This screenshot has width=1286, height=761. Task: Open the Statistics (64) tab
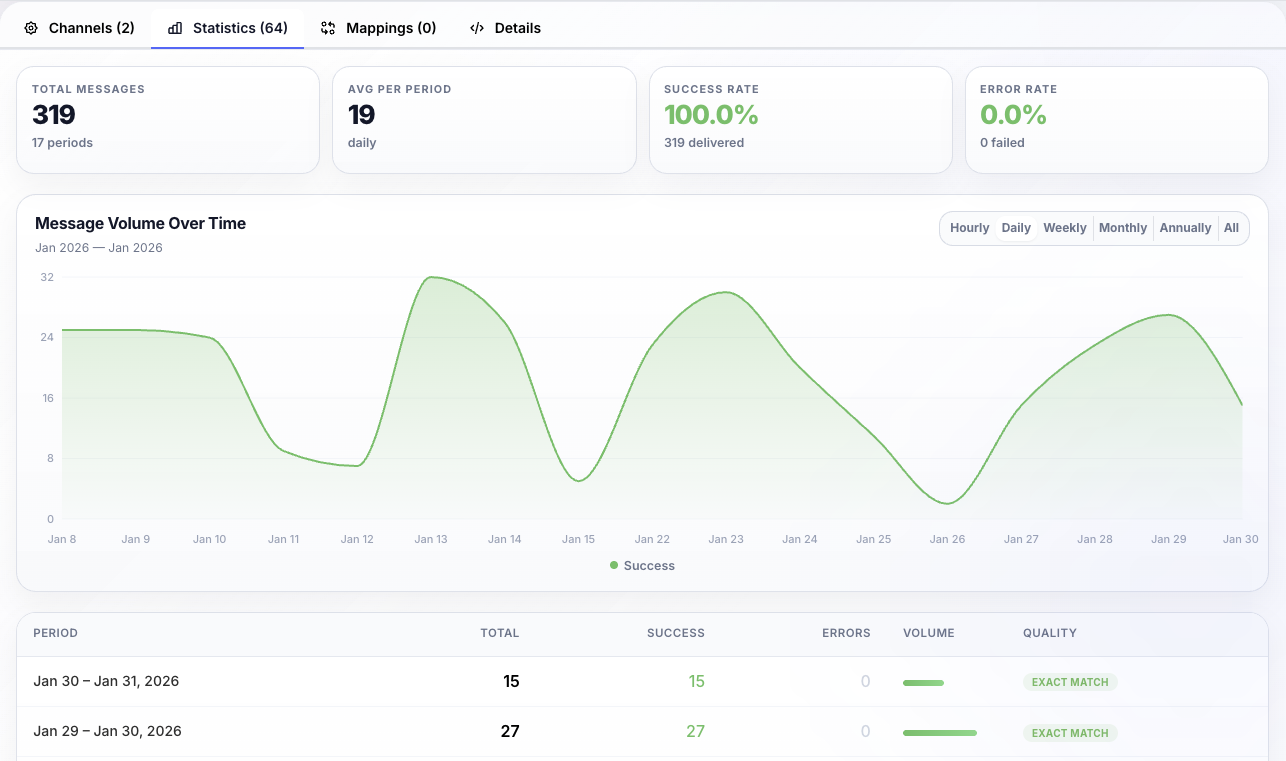(228, 28)
